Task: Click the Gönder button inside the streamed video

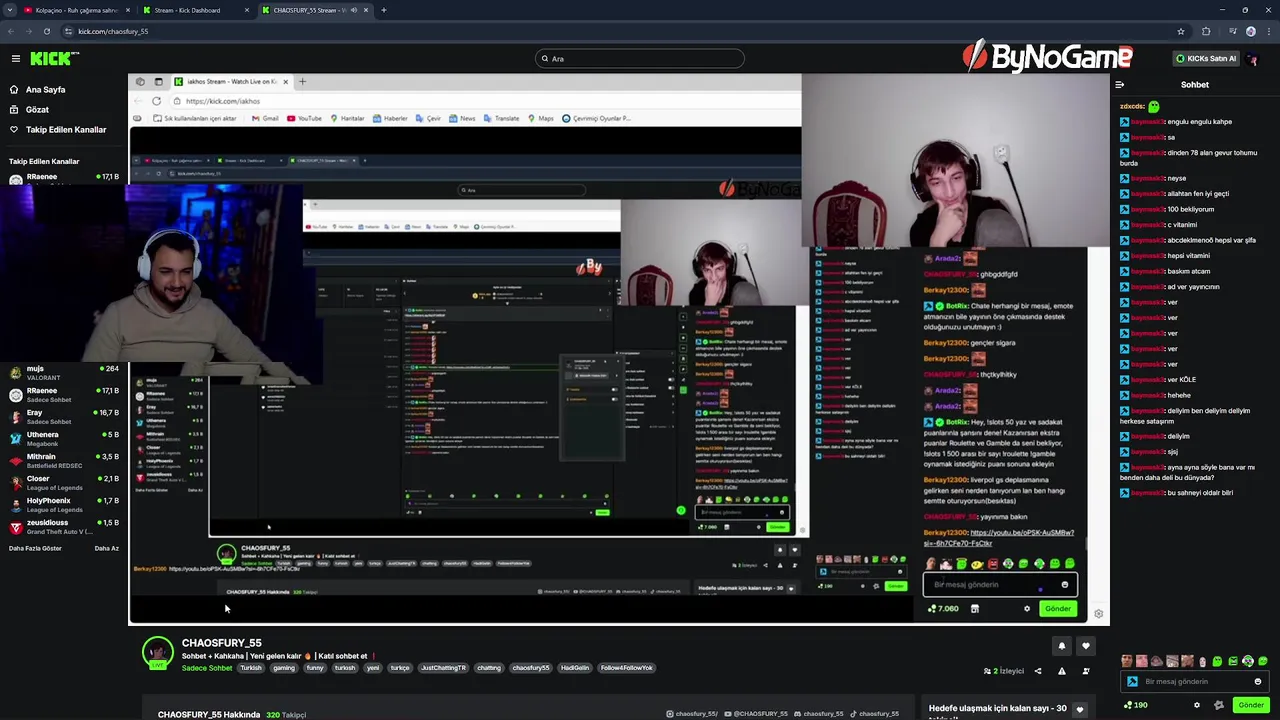Action: tap(1057, 609)
